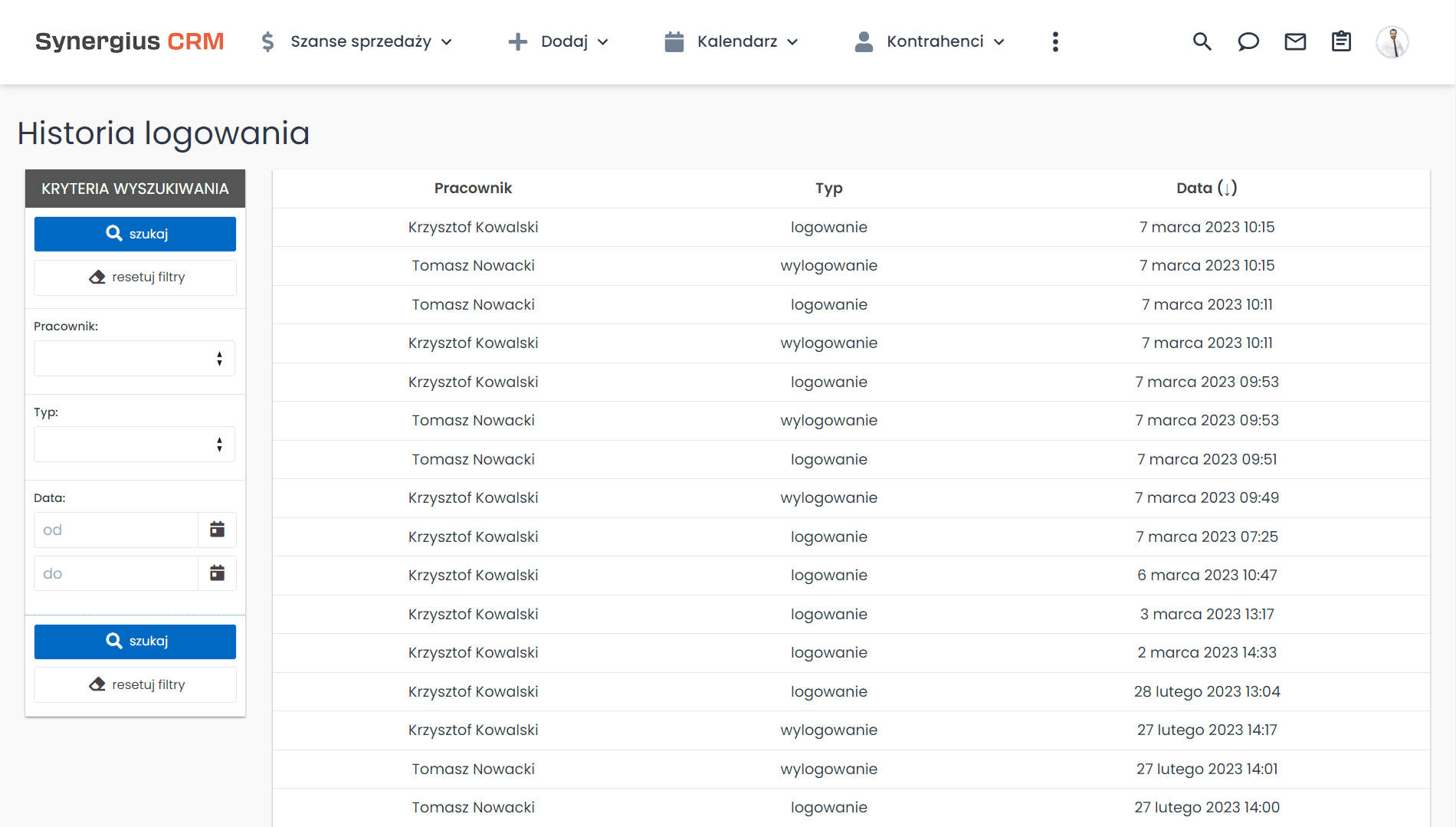This screenshot has height=827, width=1456.
Task: Open the email envelope icon
Action: pos(1295,41)
